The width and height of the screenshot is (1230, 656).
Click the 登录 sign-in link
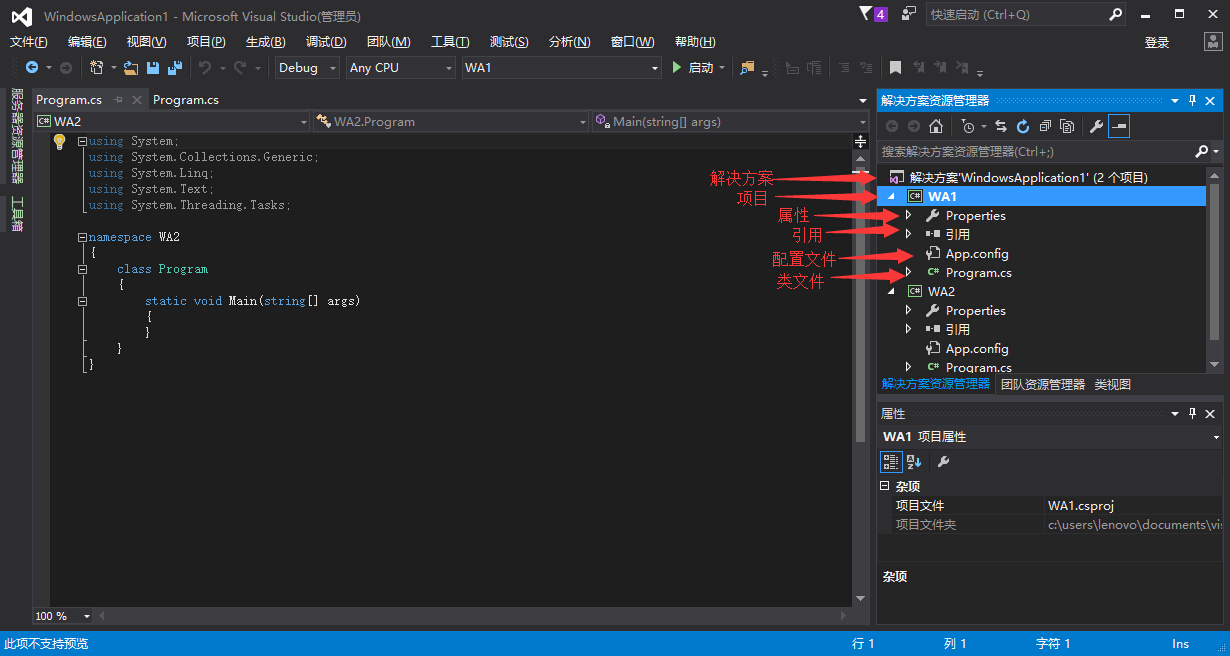click(1157, 42)
